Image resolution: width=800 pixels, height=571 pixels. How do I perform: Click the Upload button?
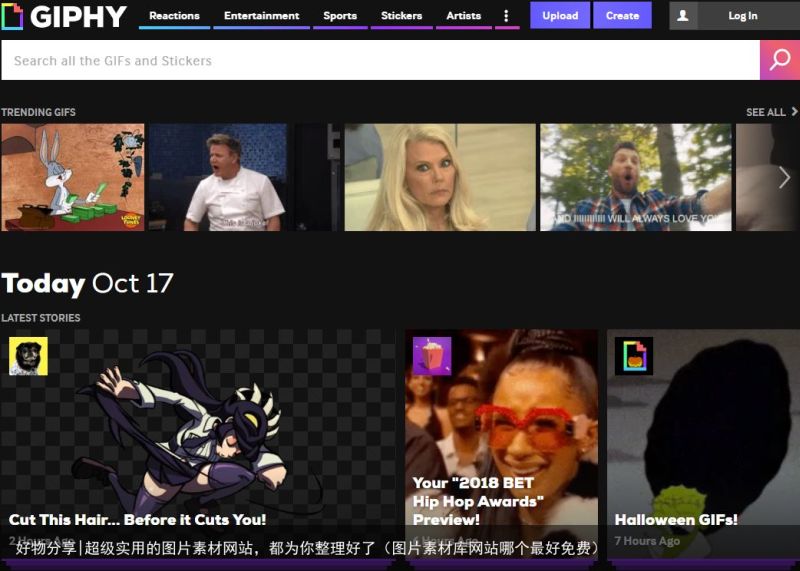[x=560, y=15]
